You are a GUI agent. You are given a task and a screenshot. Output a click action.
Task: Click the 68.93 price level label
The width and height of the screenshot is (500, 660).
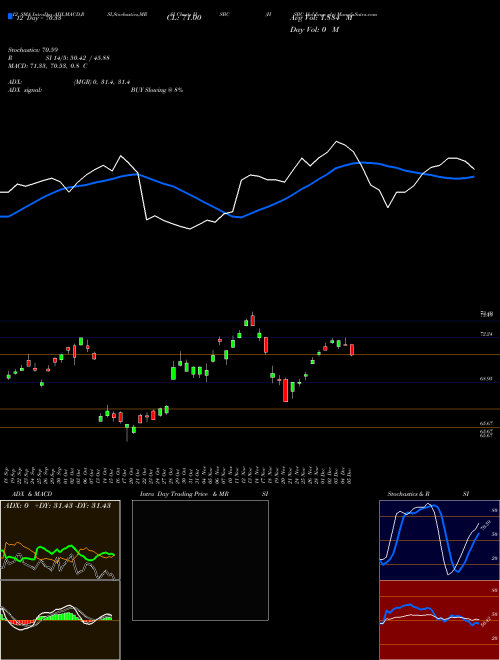[x=486, y=379]
